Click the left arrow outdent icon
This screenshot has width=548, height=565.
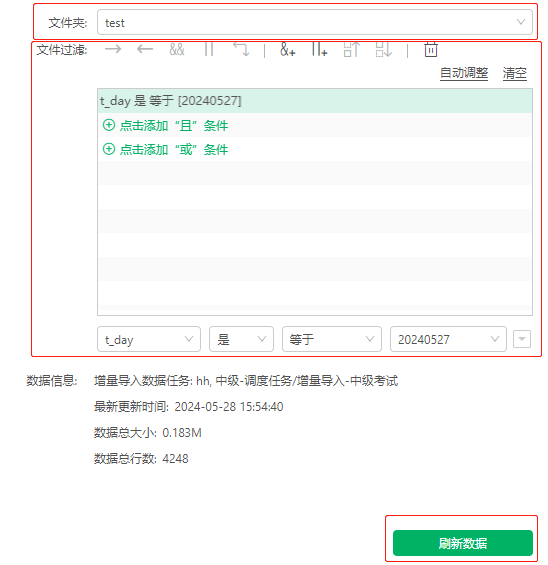(x=145, y=49)
